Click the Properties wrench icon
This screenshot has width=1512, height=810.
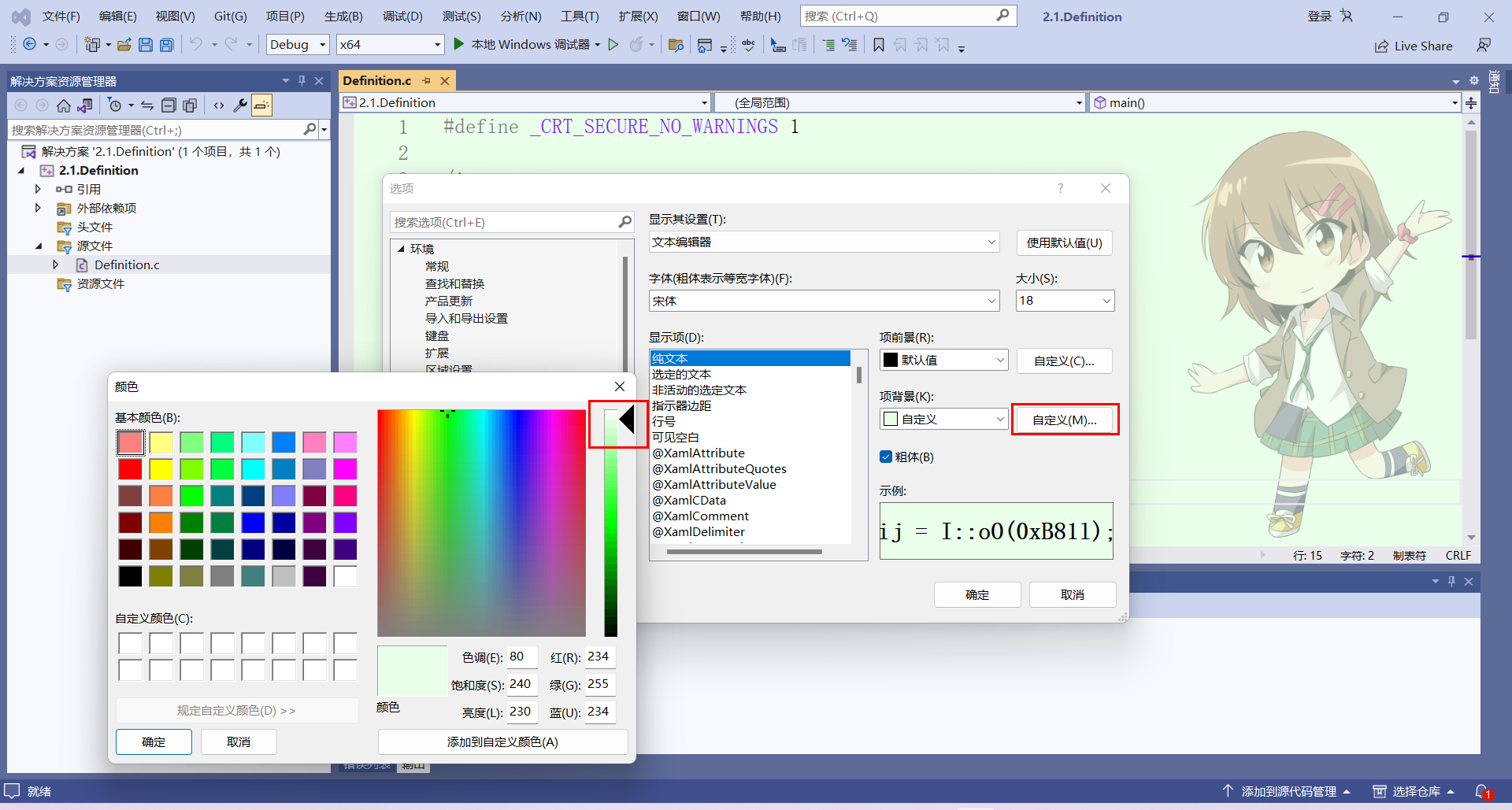click(x=240, y=105)
